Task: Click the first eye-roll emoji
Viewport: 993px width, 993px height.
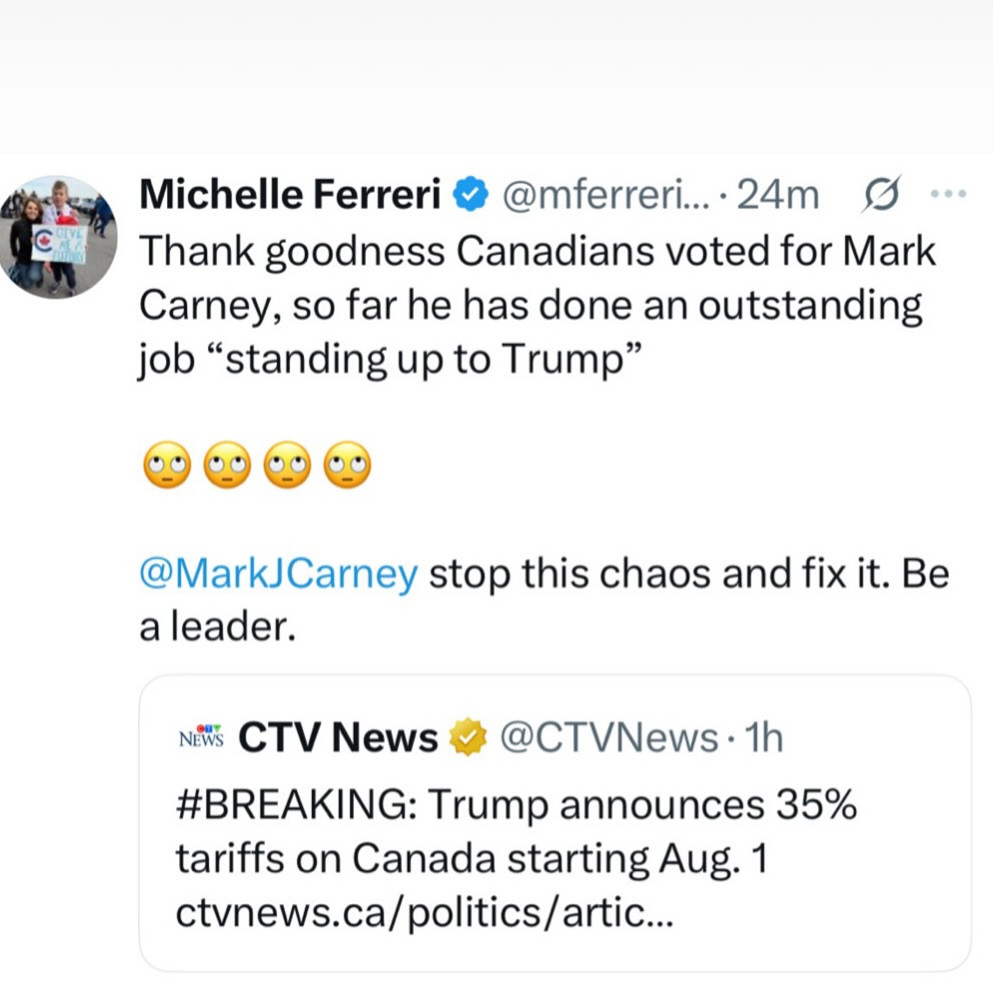Action: [166, 467]
